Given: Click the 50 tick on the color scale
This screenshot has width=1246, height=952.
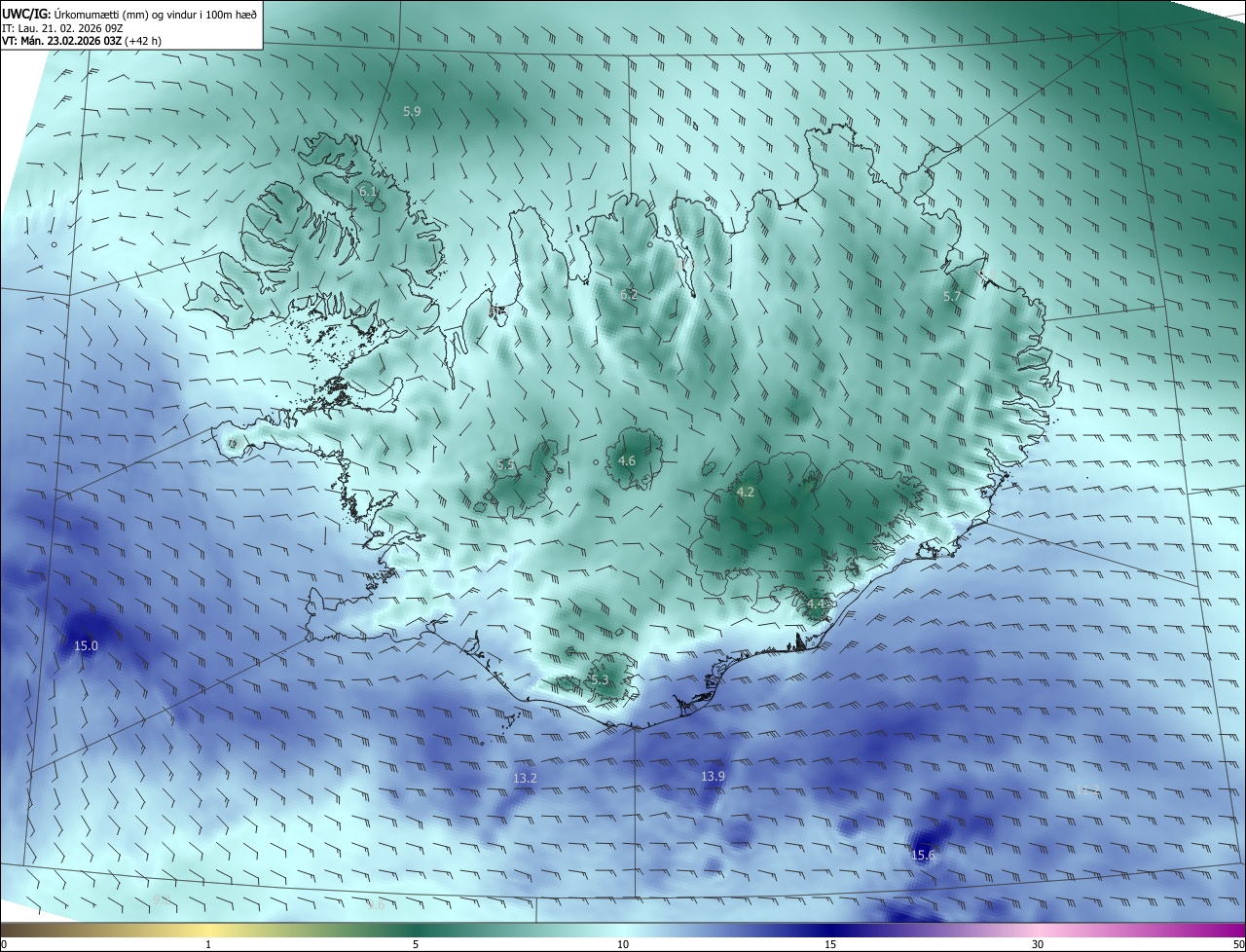Looking at the screenshot, I should 1238,945.
